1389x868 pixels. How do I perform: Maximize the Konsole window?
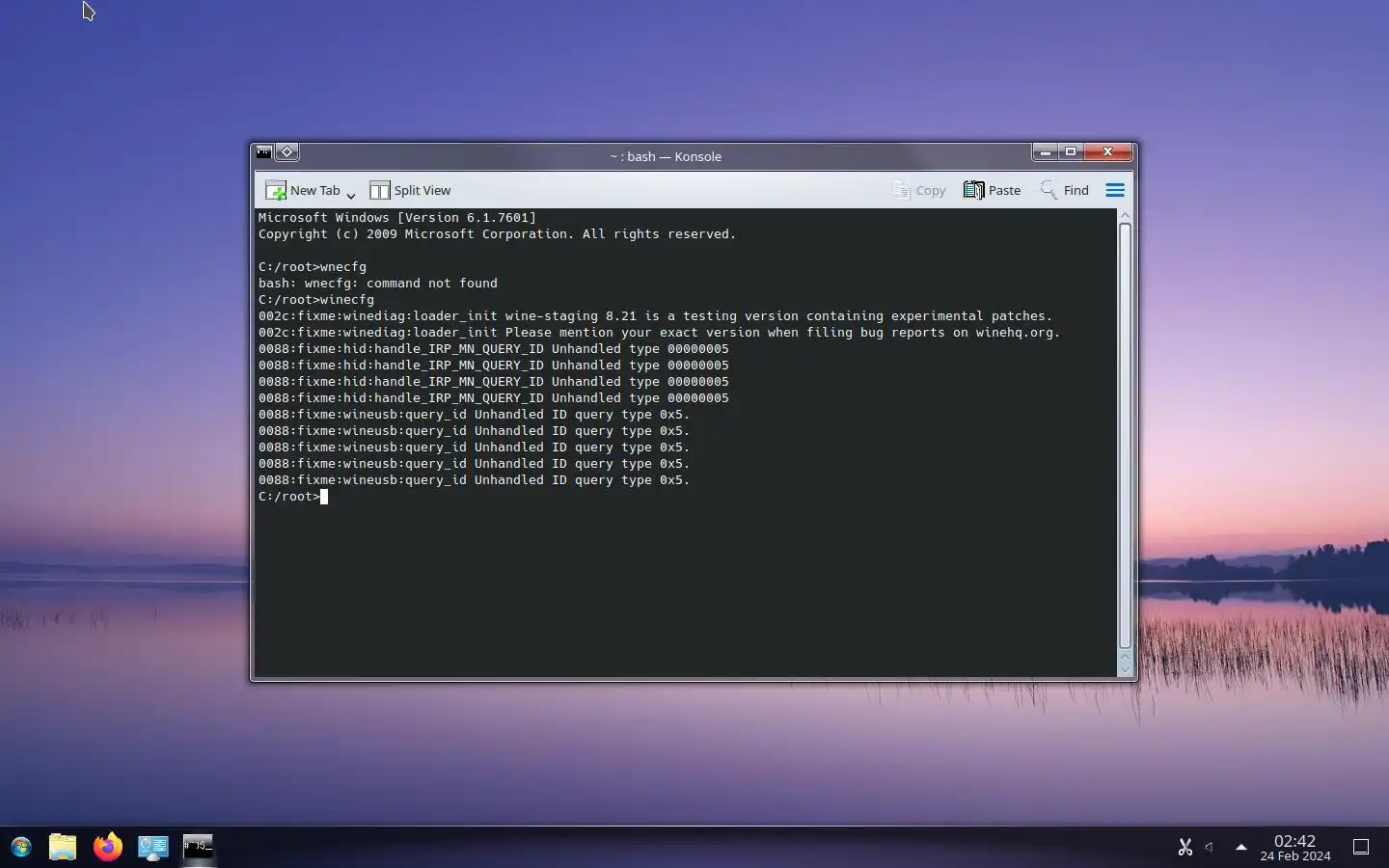click(x=1071, y=152)
